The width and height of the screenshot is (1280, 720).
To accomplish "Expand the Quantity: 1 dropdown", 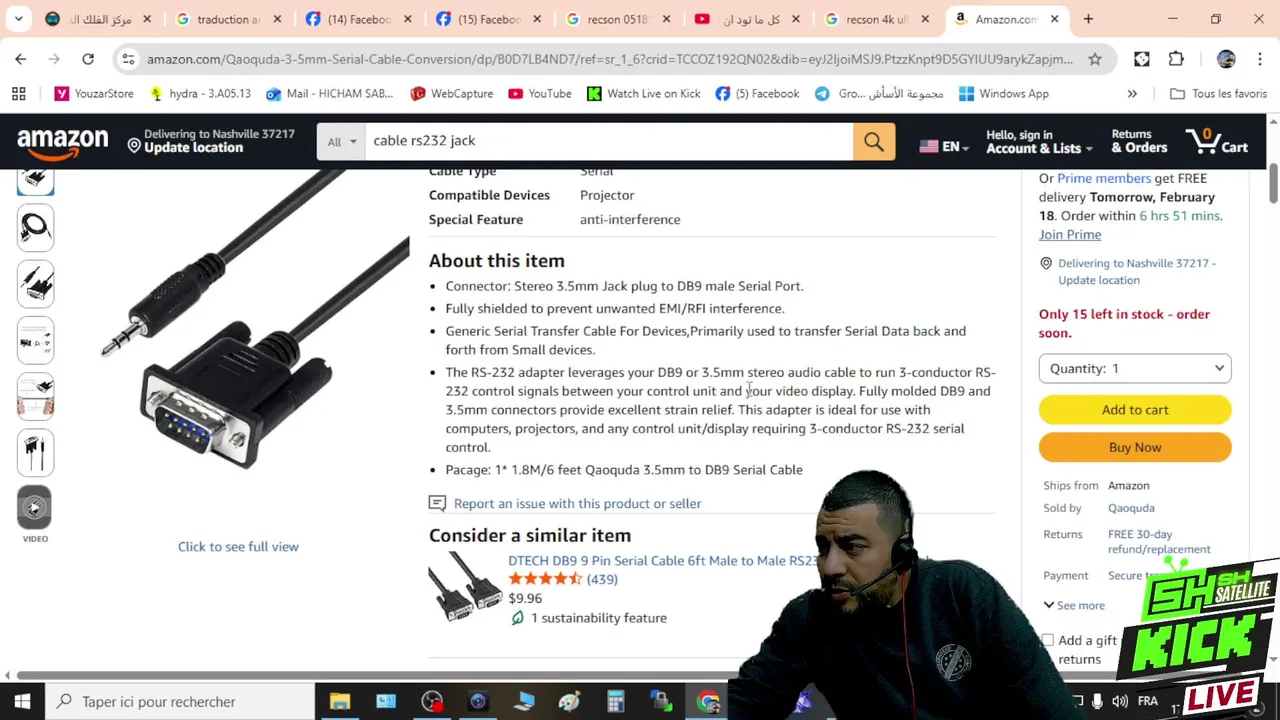I will [x=1135, y=368].
